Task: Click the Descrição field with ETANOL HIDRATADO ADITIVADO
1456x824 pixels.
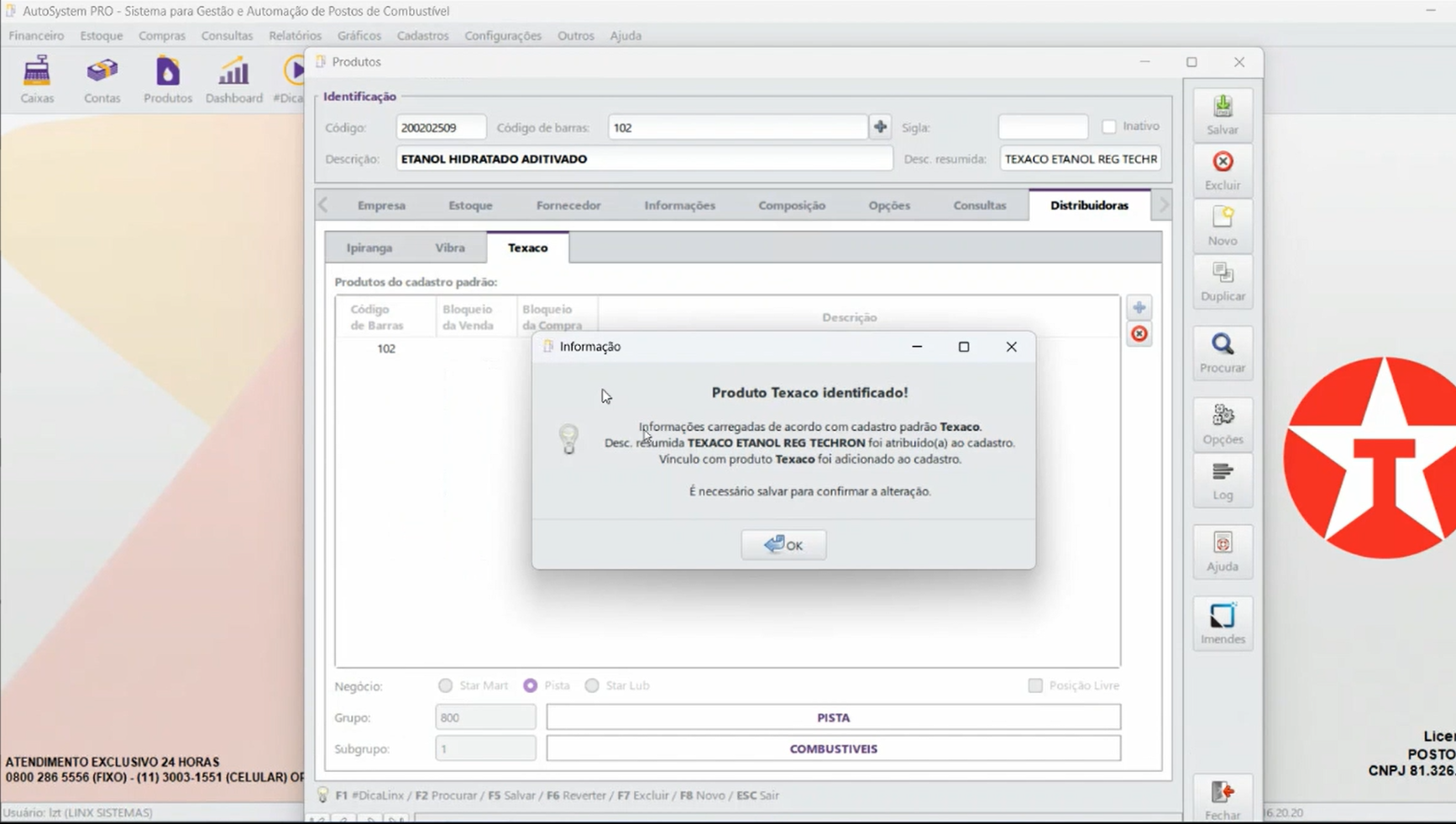Action: (644, 159)
